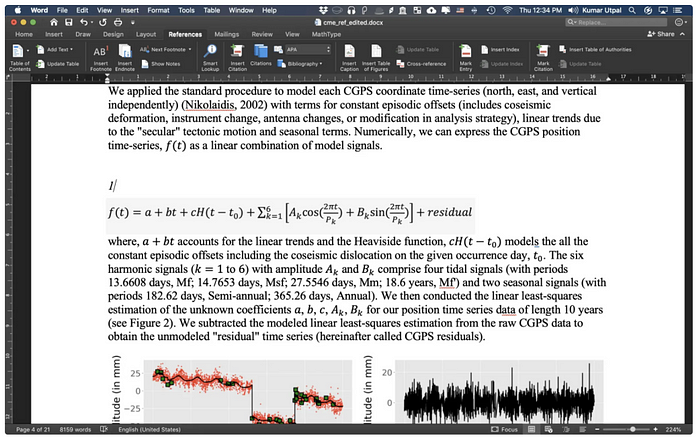This screenshot has height=442, width=700.
Task: Switch to Web Layout view icon
Action: 549,429
